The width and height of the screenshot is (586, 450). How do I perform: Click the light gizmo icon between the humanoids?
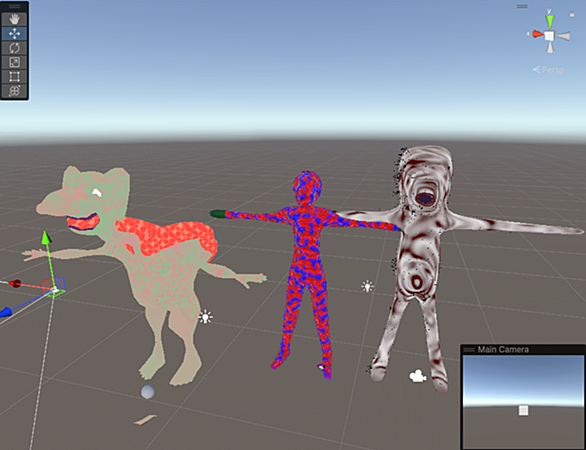click(368, 286)
